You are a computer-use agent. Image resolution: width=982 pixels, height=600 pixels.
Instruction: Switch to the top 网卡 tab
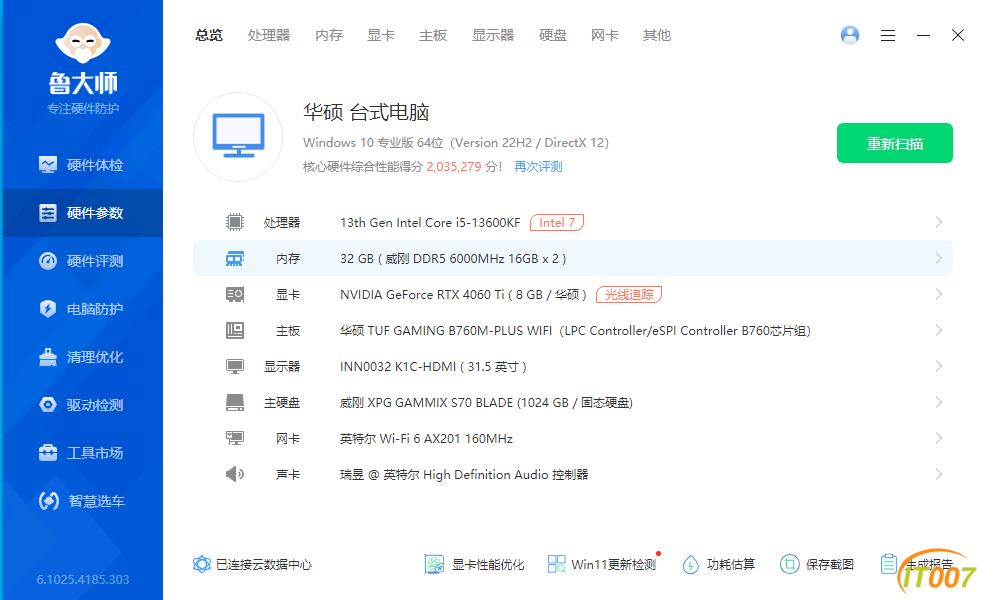(604, 35)
